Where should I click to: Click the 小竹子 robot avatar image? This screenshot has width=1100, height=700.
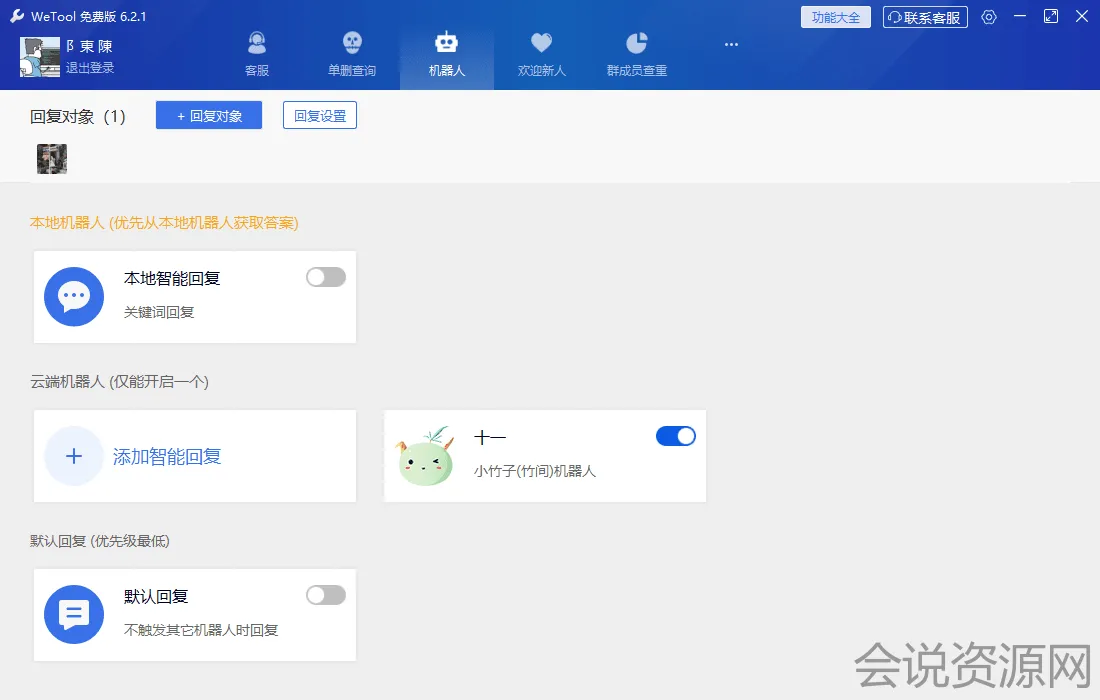coord(425,457)
